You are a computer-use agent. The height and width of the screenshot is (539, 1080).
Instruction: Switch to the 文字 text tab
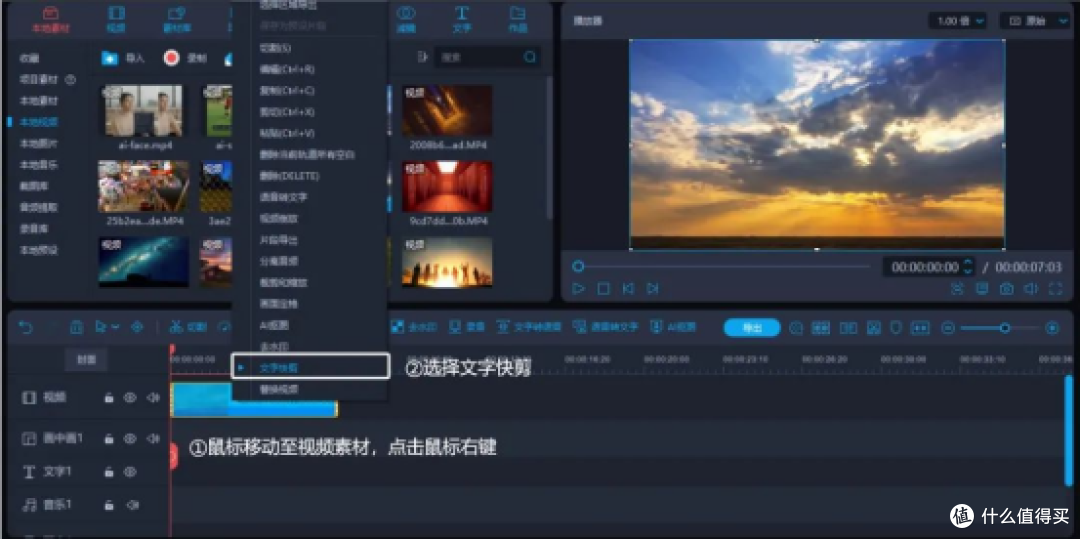pyautogui.click(x=462, y=20)
